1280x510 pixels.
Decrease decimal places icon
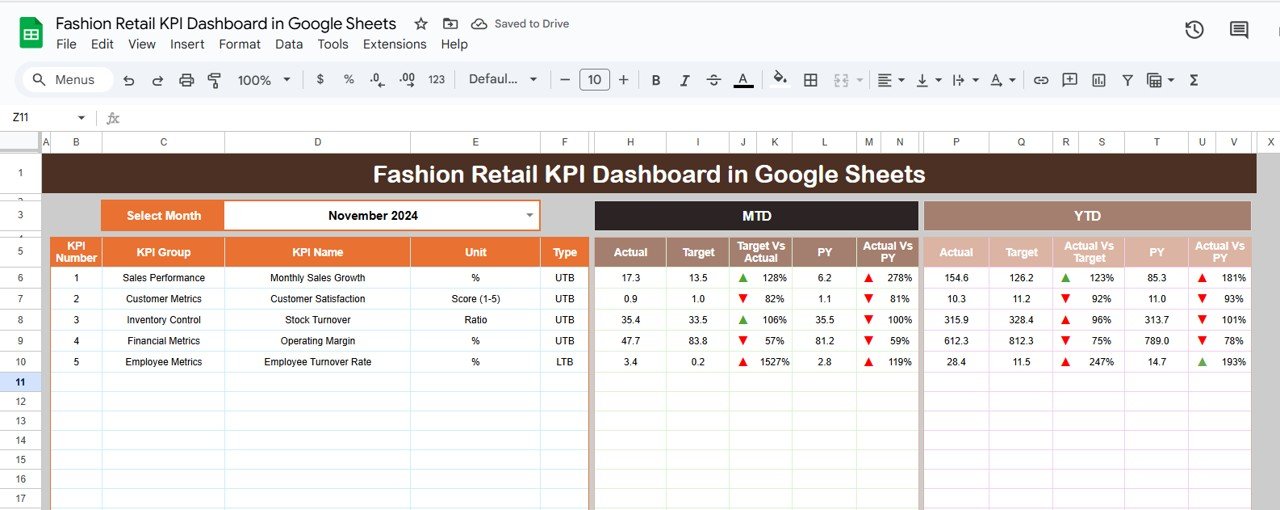tap(376, 80)
